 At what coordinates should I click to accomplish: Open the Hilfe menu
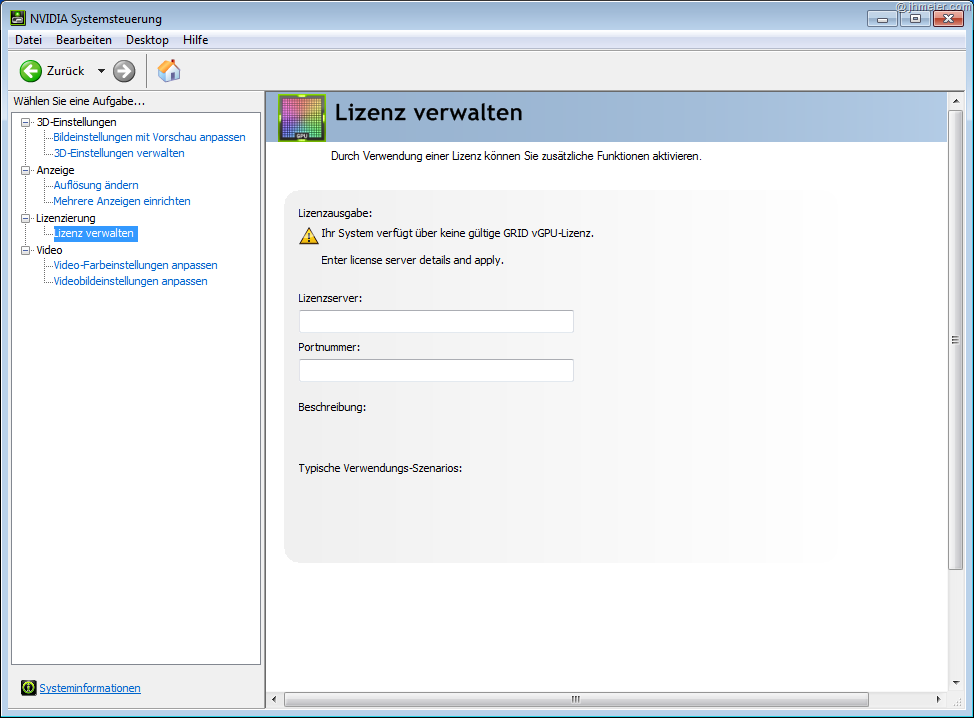tap(195, 40)
